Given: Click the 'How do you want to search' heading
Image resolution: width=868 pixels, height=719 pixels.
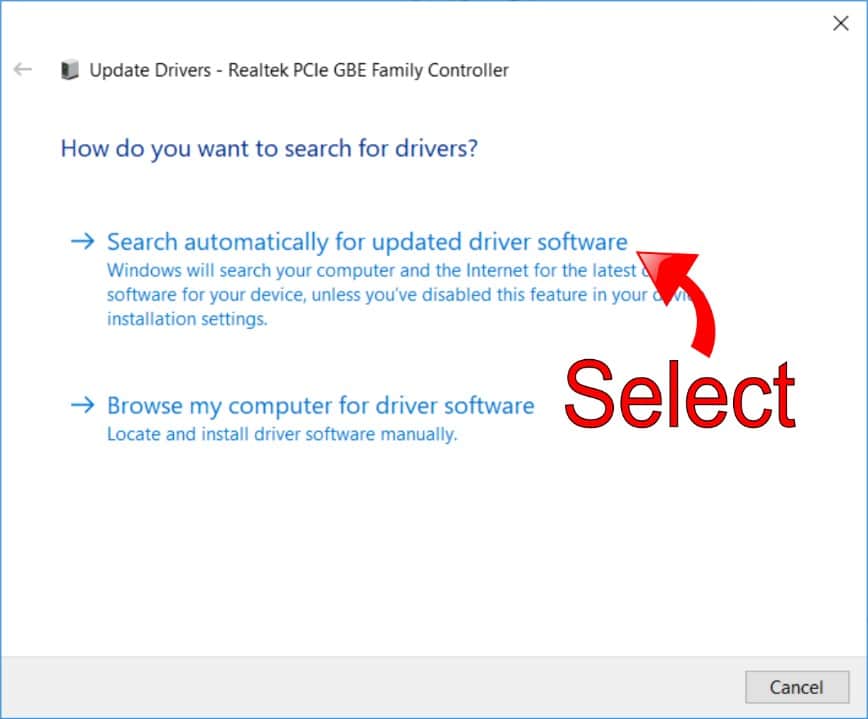Looking at the screenshot, I should (x=269, y=149).
